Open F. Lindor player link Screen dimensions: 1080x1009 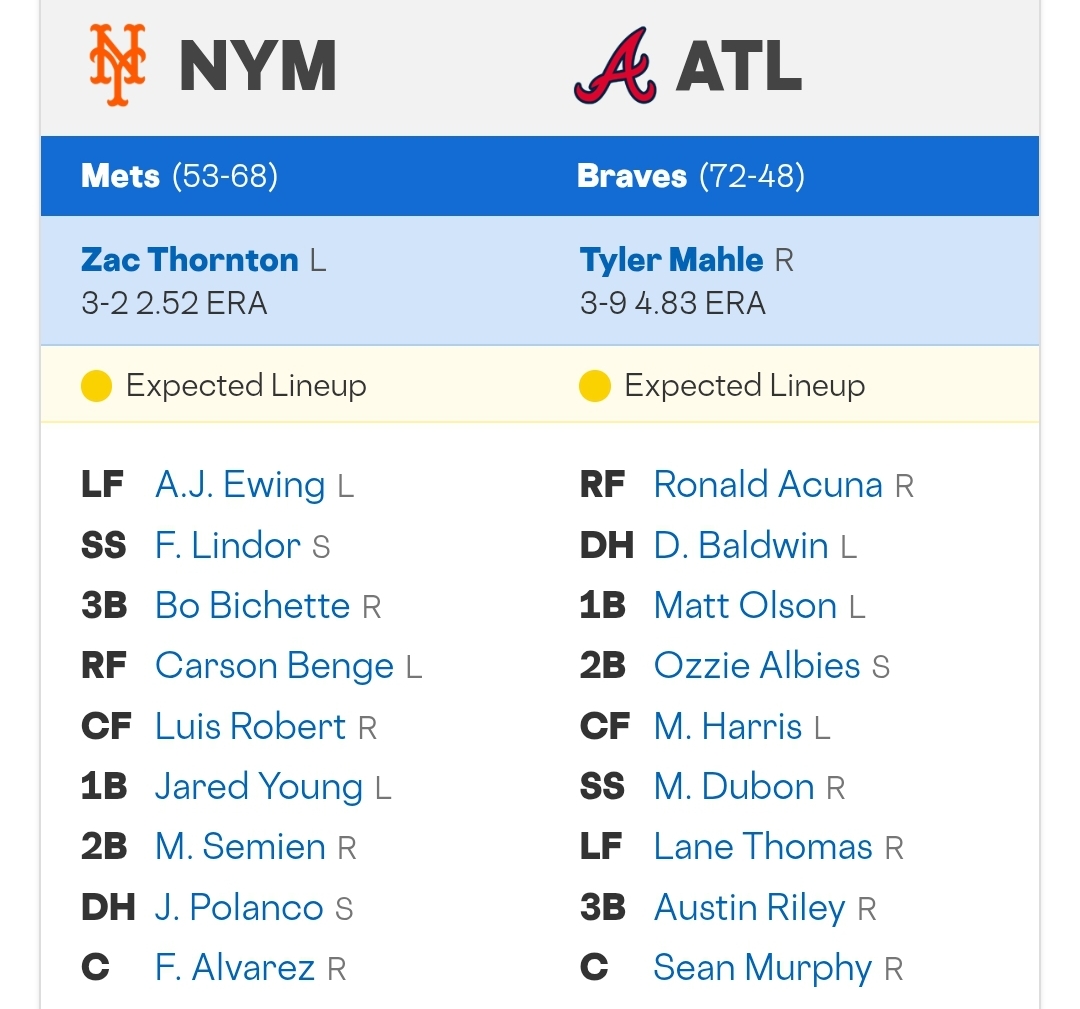227,545
